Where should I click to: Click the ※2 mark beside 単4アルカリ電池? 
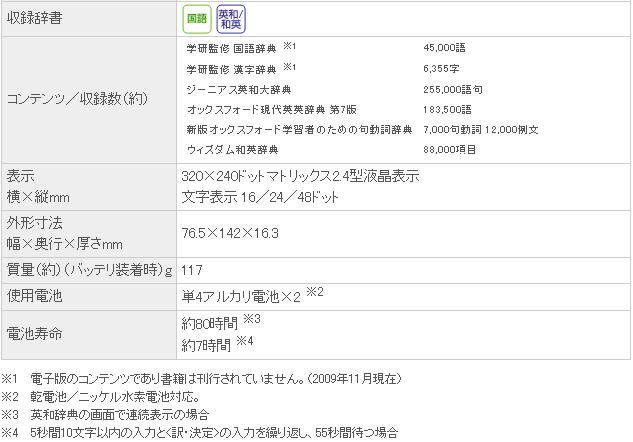pyautogui.click(x=315, y=292)
